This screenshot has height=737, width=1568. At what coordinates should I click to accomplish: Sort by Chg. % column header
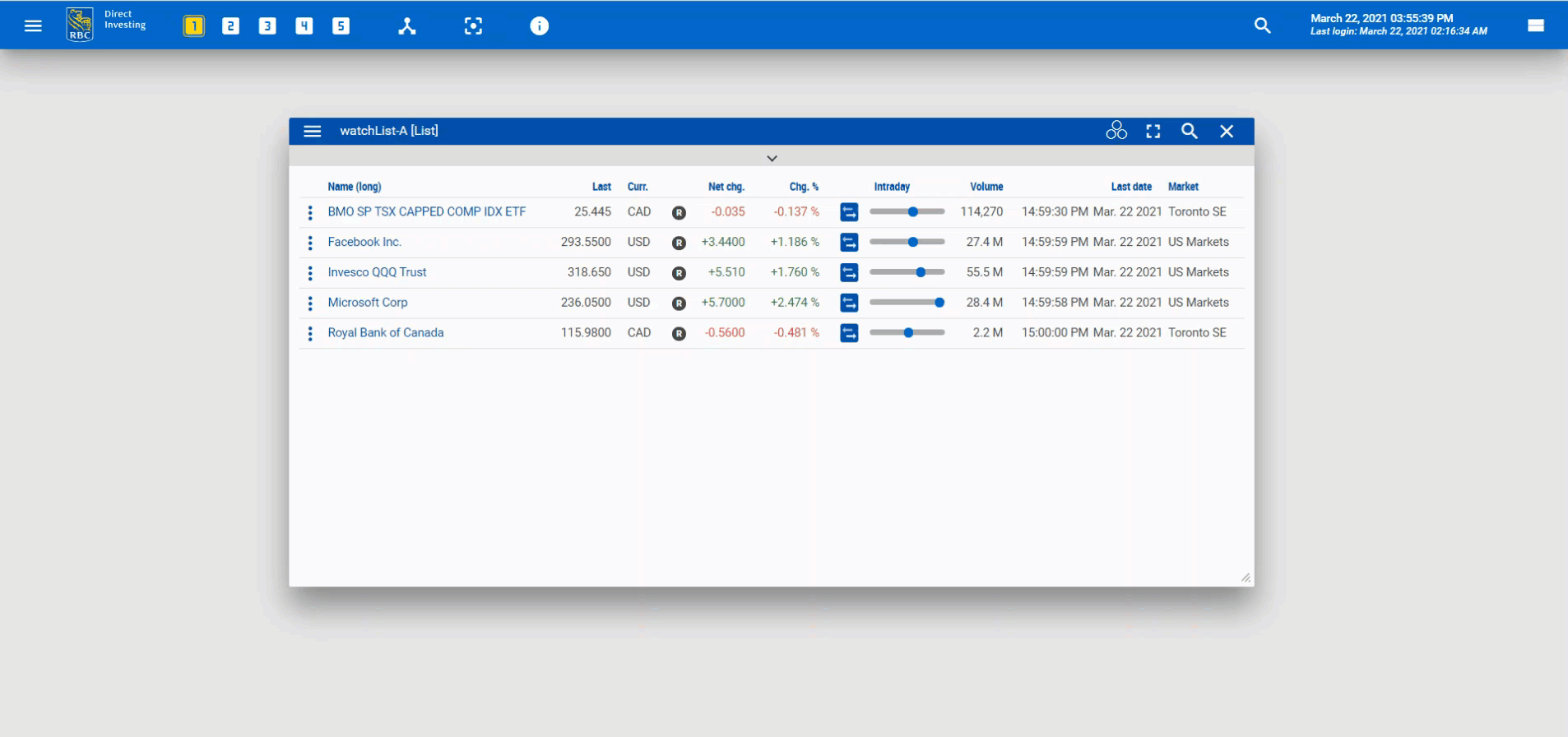(x=804, y=187)
